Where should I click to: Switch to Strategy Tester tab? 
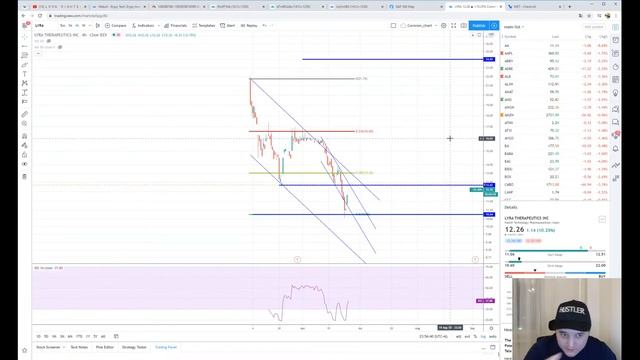[x=134, y=347]
